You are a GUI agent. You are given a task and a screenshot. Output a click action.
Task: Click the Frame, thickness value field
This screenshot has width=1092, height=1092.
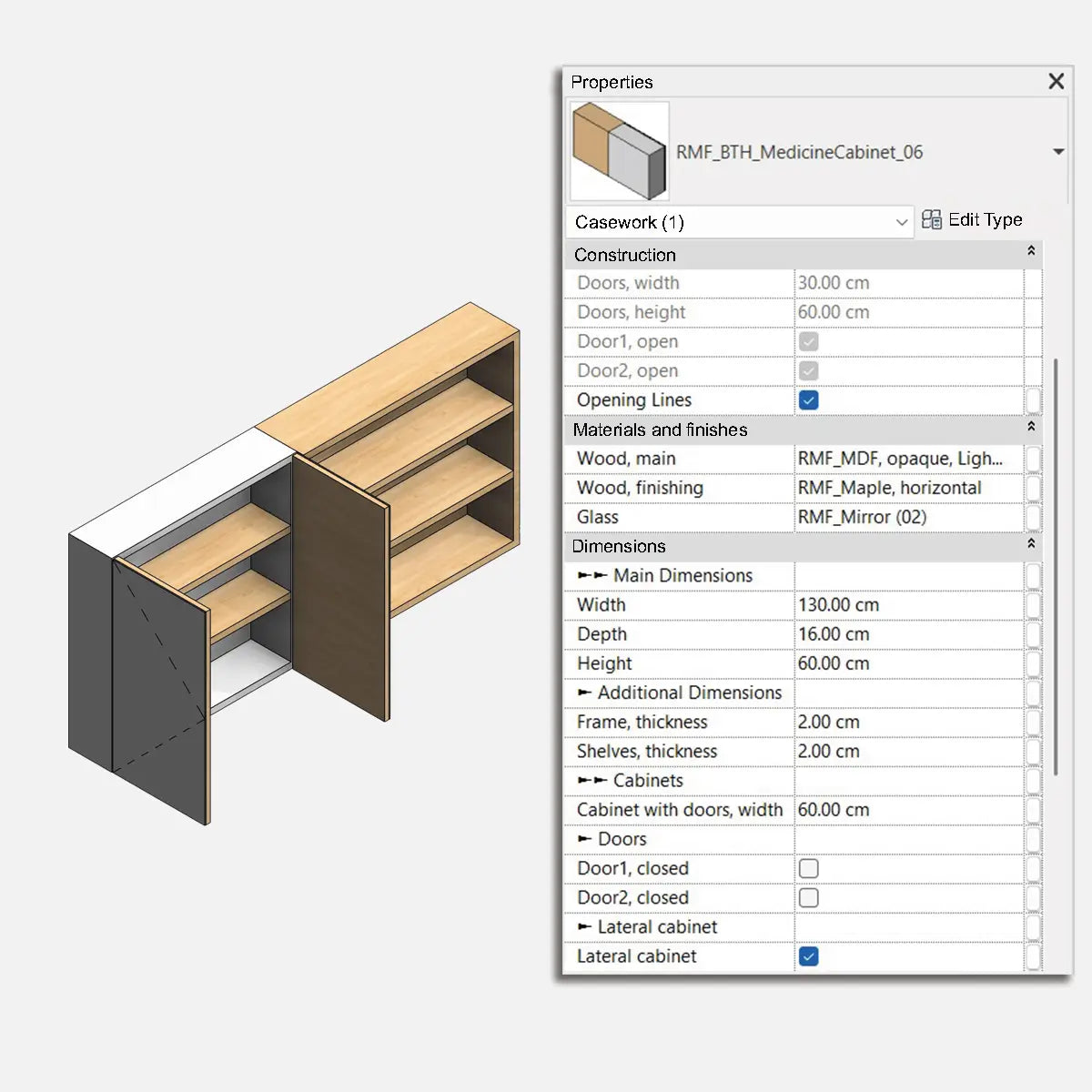pos(909,722)
